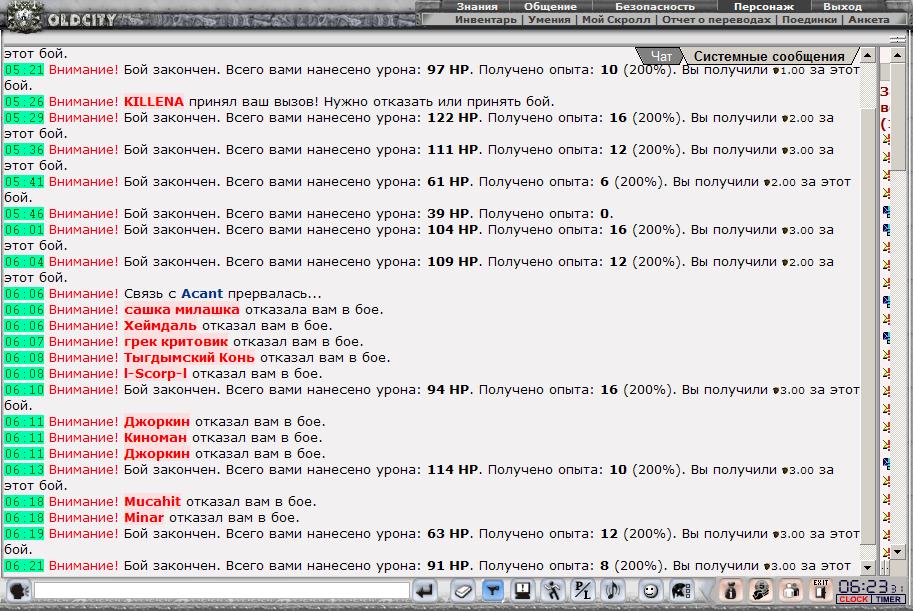Click player name сашка милашка
The height and width of the screenshot is (612, 913).
click(182, 309)
